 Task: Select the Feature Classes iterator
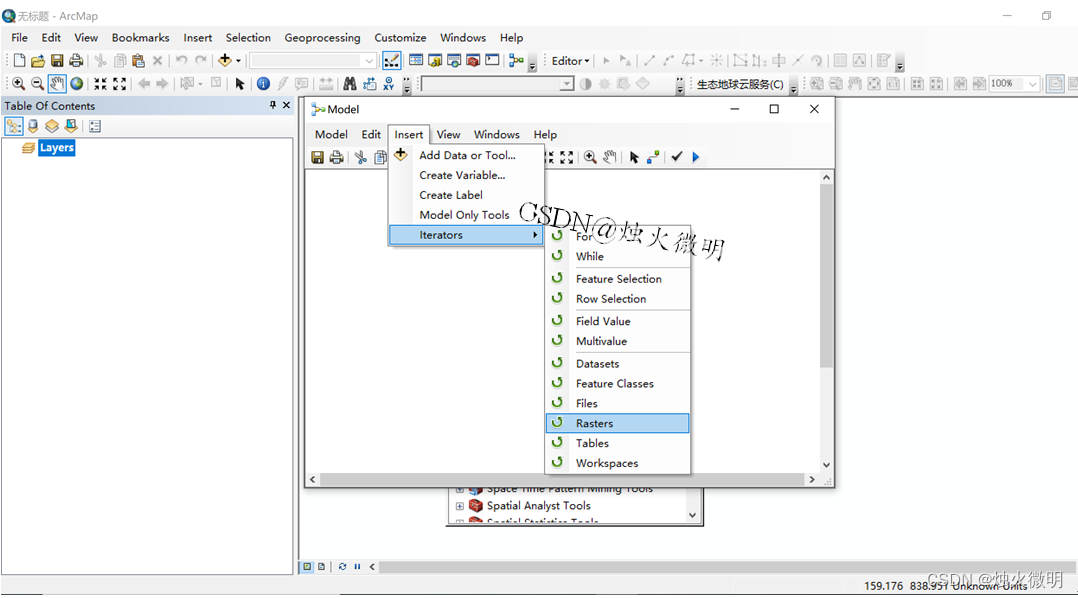(x=617, y=384)
